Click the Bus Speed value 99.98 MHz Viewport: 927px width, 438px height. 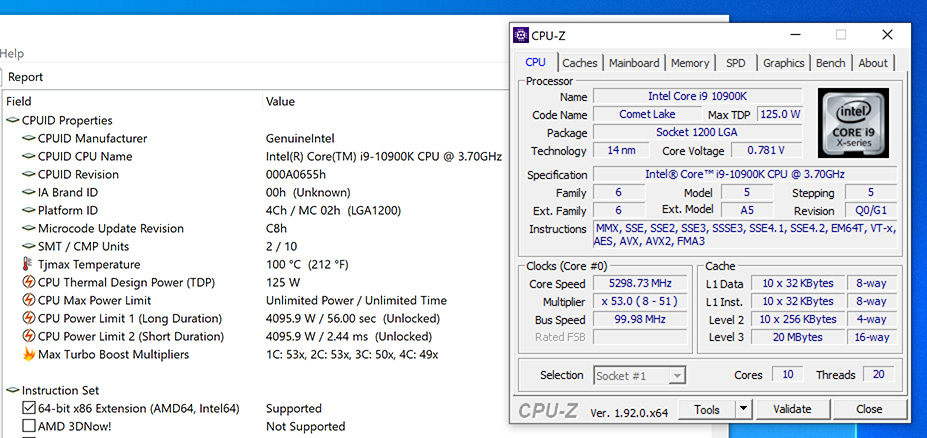(640, 319)
